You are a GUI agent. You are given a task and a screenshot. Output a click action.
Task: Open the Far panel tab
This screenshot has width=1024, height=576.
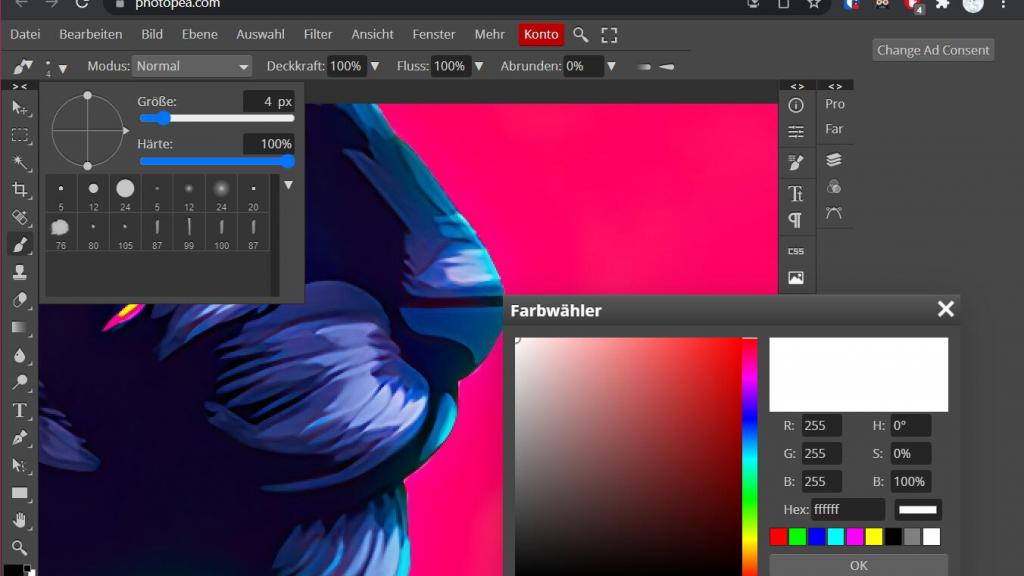point(834,129)
